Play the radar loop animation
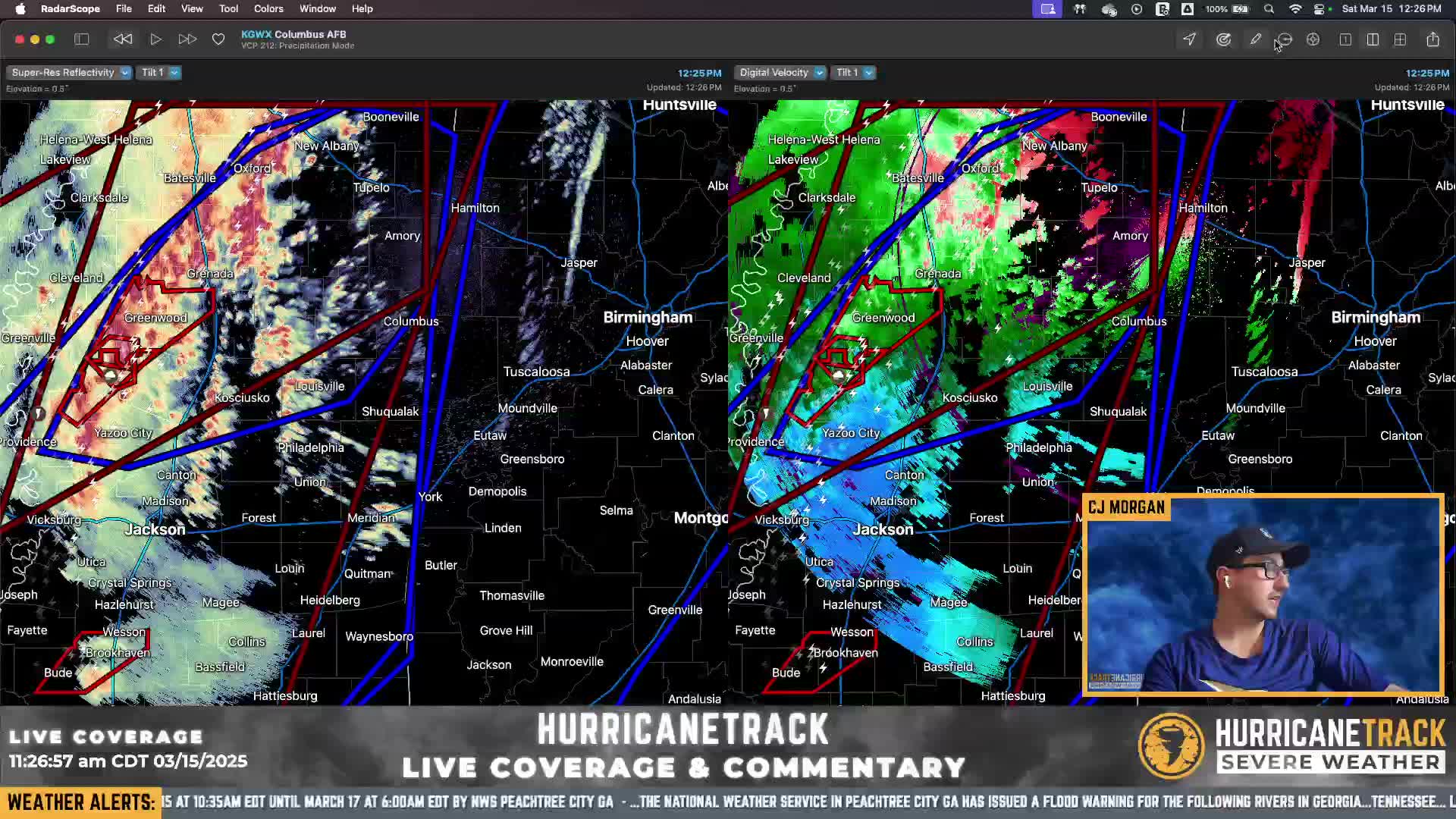 (155, 39)
